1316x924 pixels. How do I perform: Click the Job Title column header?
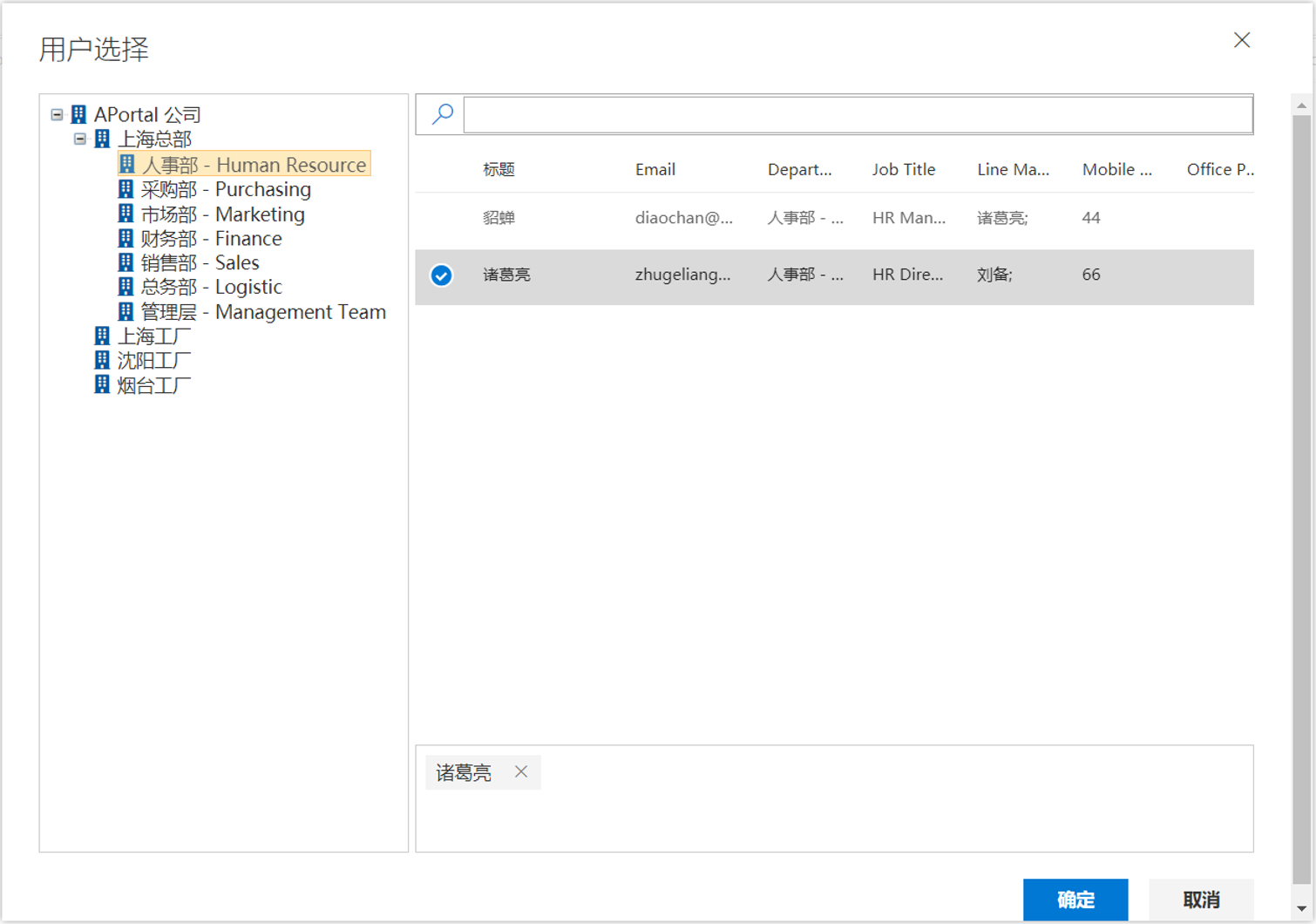coord(904,169)
